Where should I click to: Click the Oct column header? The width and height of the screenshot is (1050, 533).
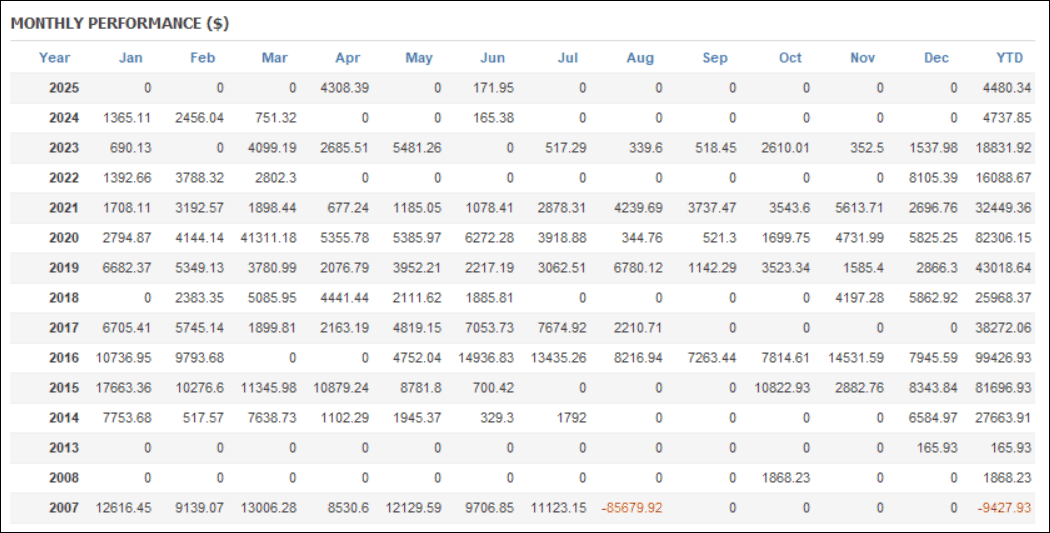tap(790, 58)
